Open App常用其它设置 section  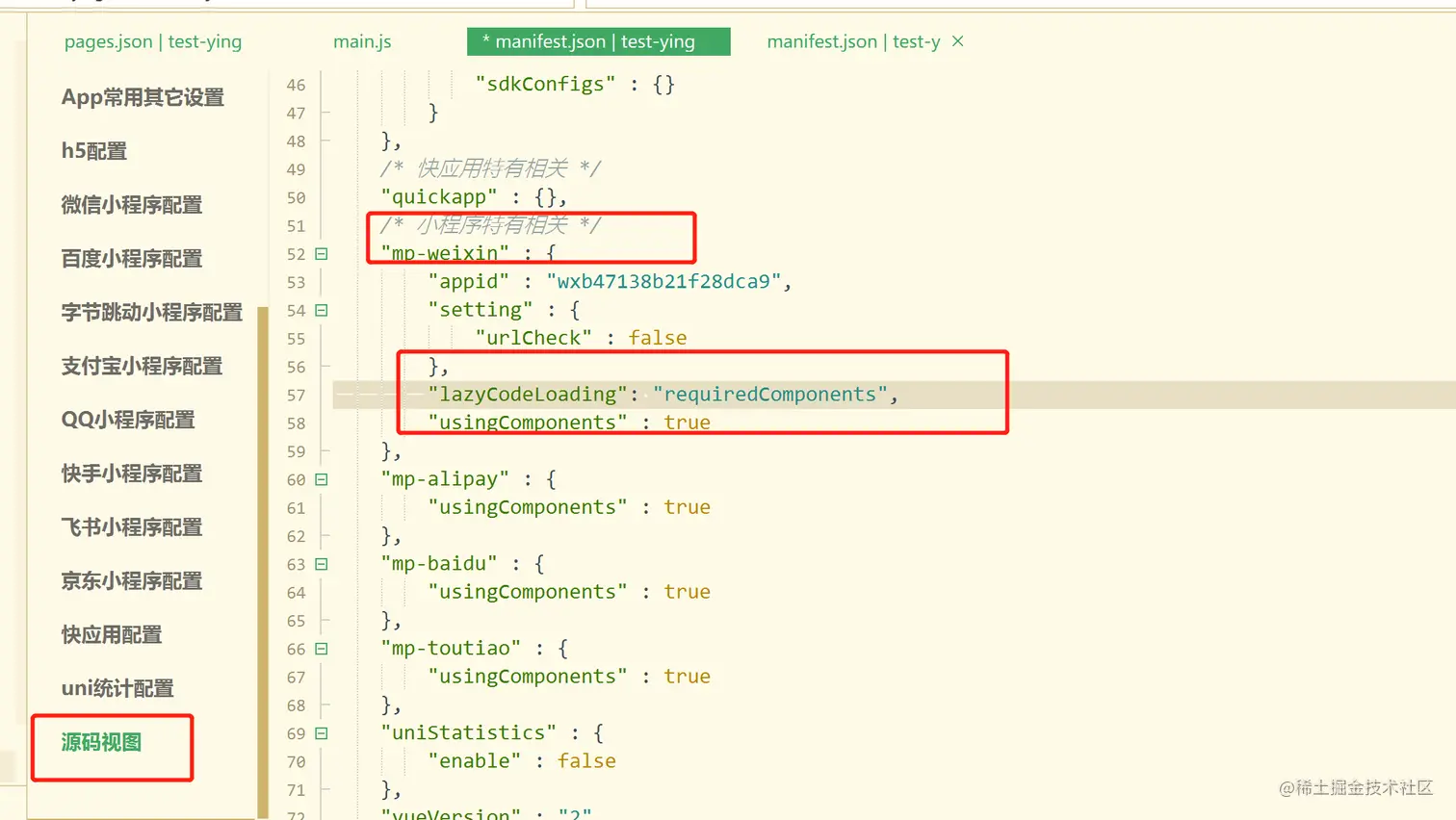click(x=143, y=97)
